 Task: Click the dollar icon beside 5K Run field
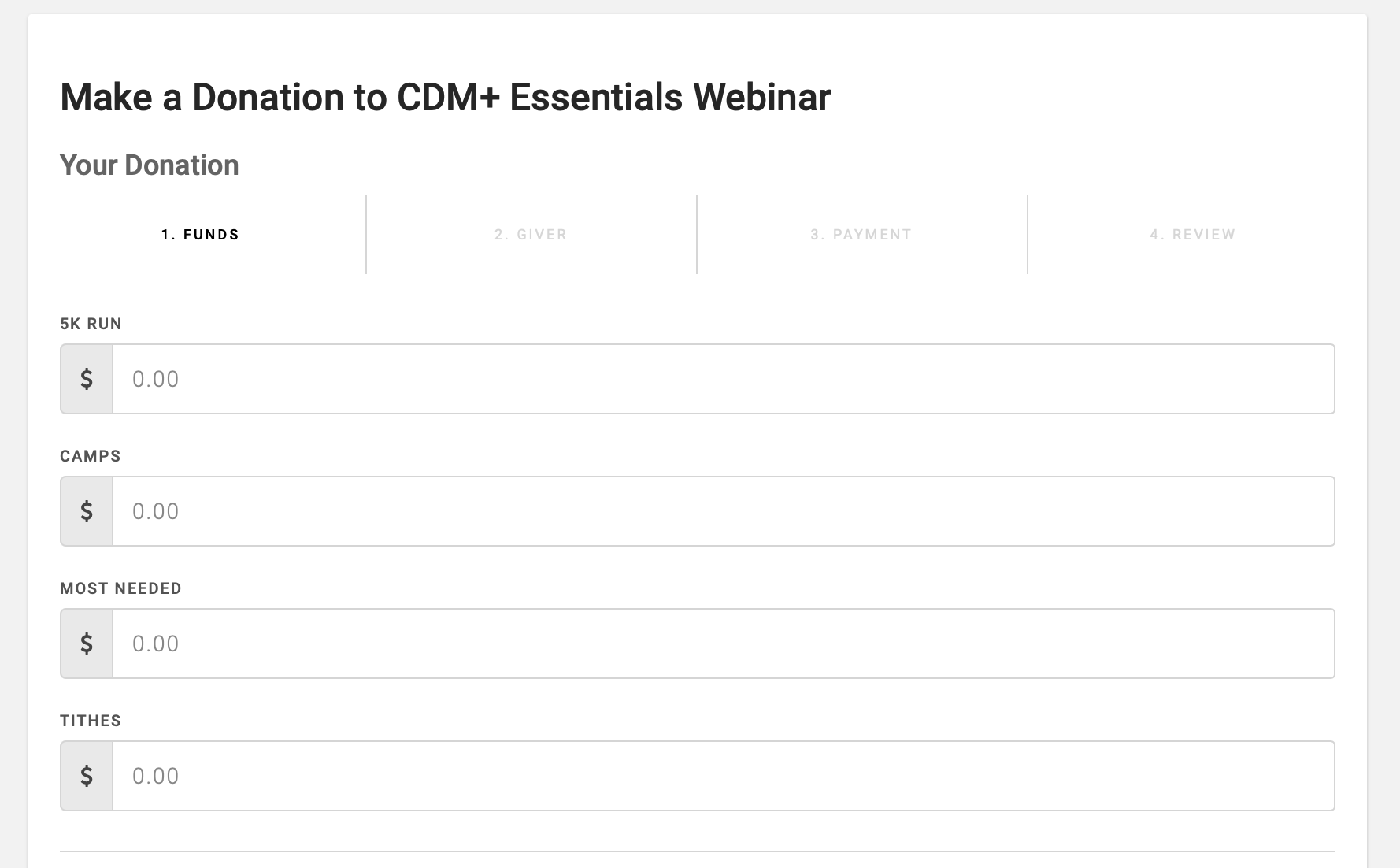click(x=87, y=379)
